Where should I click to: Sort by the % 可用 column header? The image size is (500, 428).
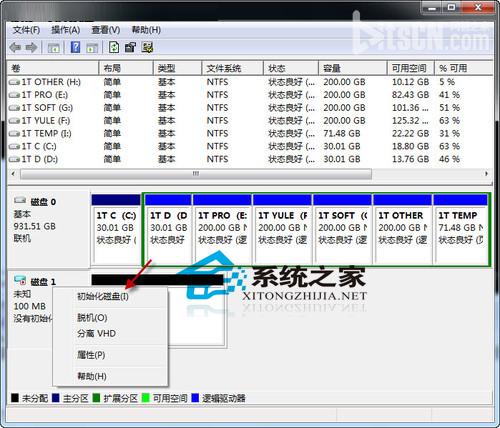[463, 68]
